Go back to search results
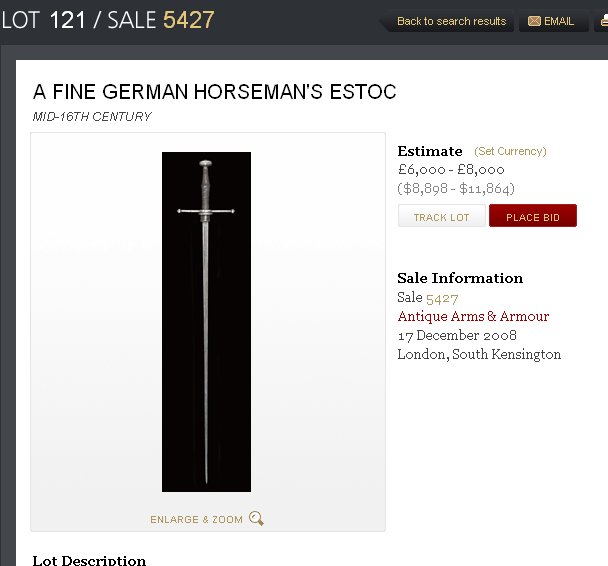The height and width of the screenshot is (566, 608). (x=451, y=21)
